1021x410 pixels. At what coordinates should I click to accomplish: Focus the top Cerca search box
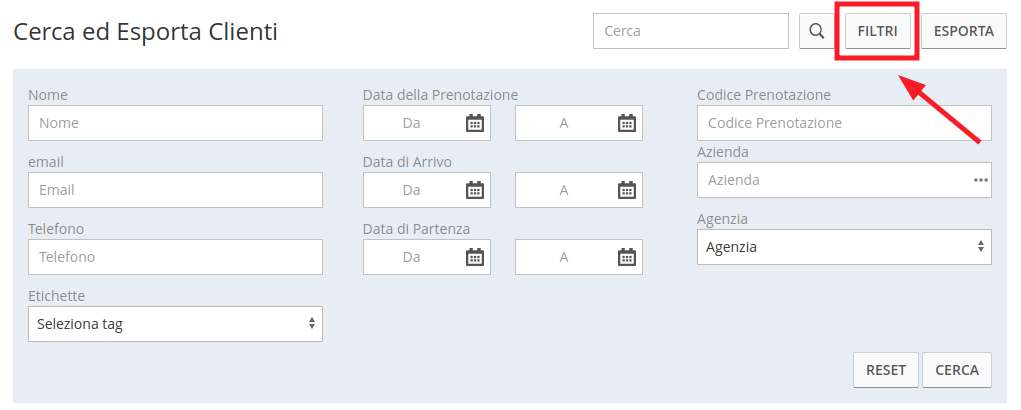(x=690, y=31)
